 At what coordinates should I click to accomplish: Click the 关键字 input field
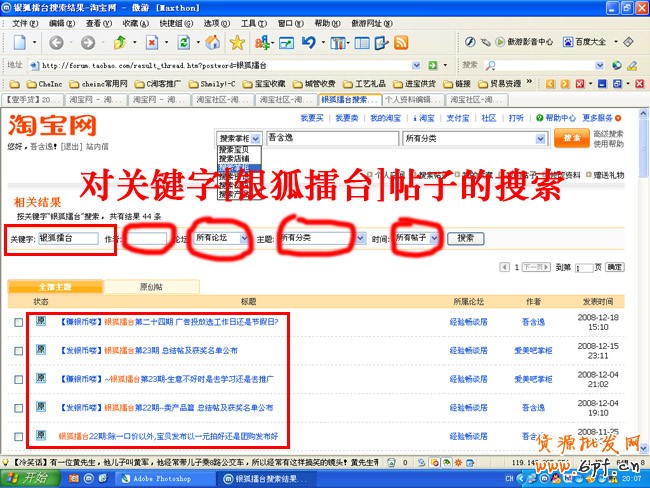pos(68,238)
